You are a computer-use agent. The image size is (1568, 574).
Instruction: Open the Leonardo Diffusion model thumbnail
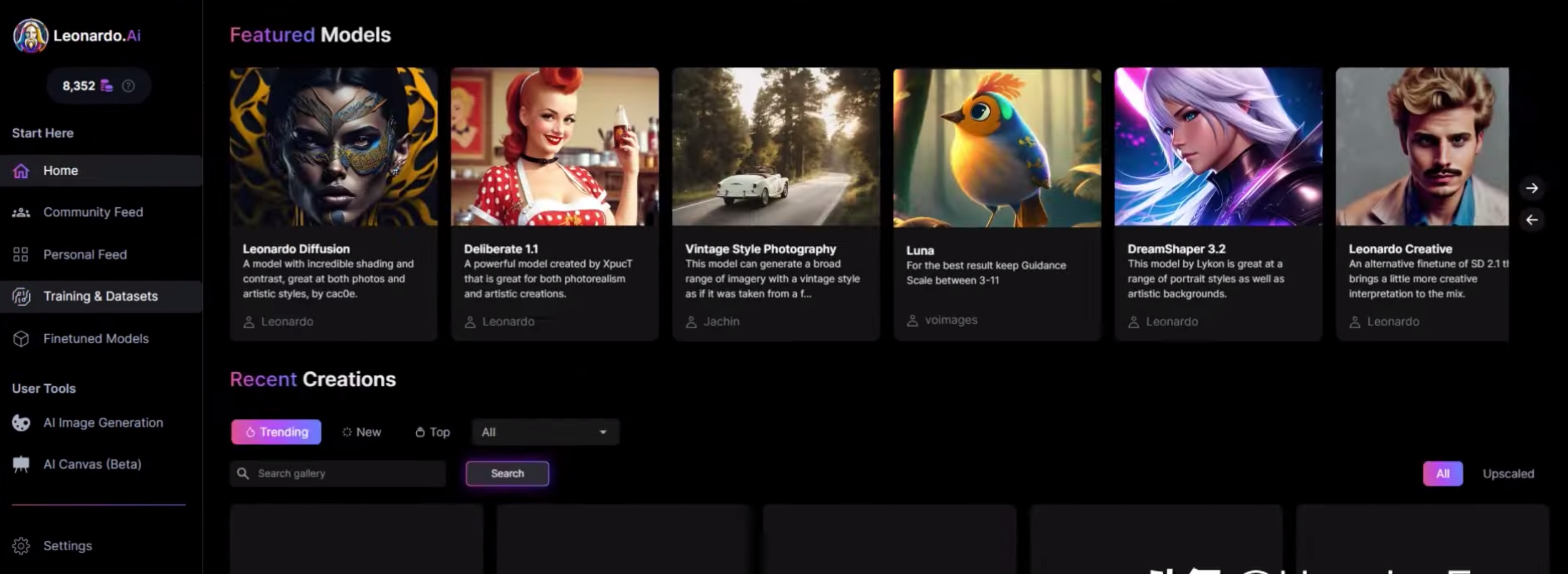(x=333, y=147)
